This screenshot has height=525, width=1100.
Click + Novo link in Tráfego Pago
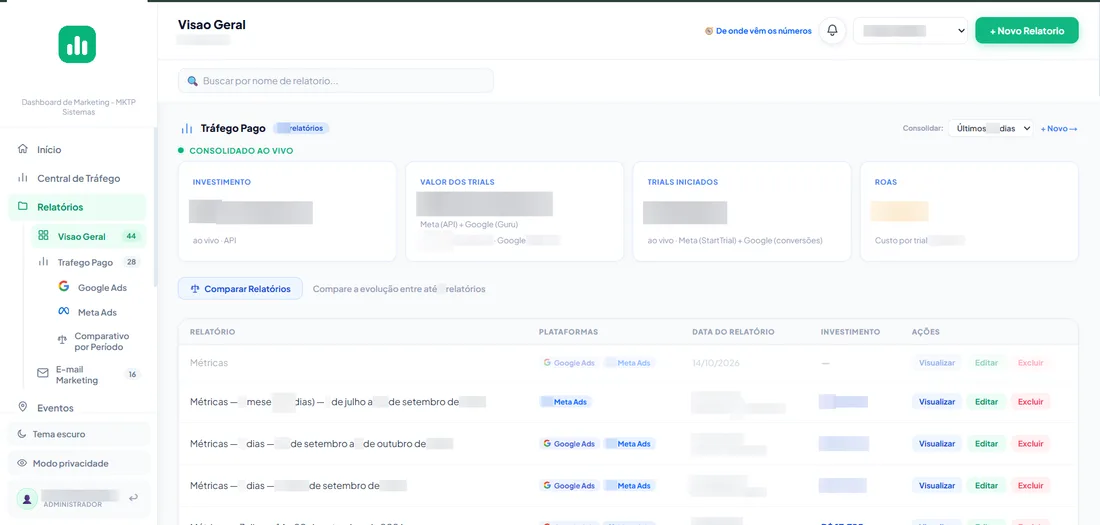[1059, 128]
